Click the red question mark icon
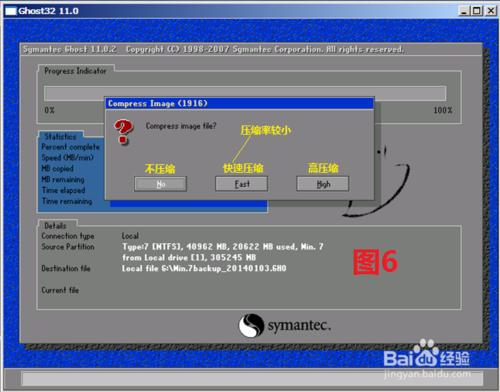 [x=123, y=132]
